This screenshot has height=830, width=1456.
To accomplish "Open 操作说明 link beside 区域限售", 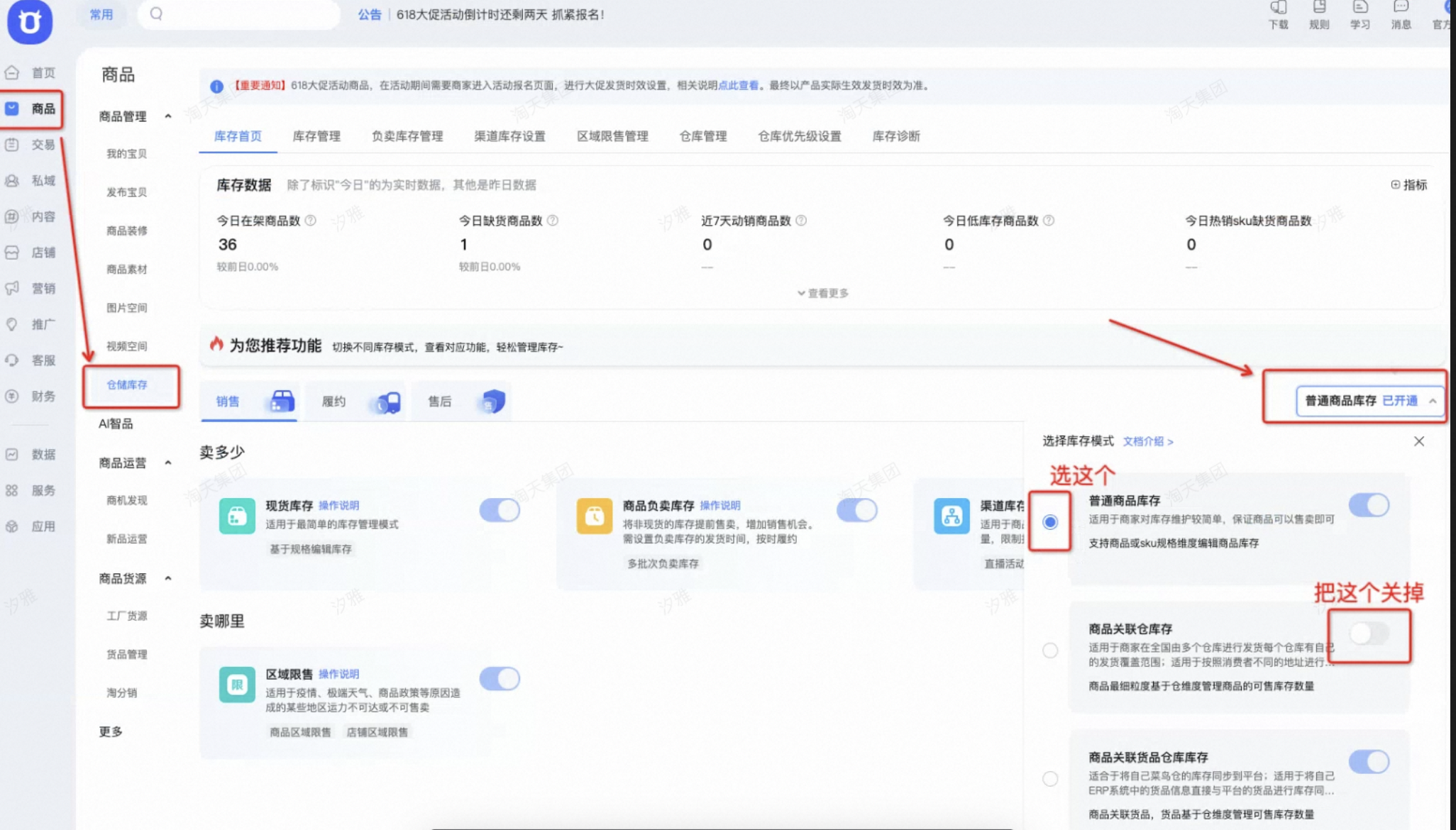I will (x=338, y=674).
